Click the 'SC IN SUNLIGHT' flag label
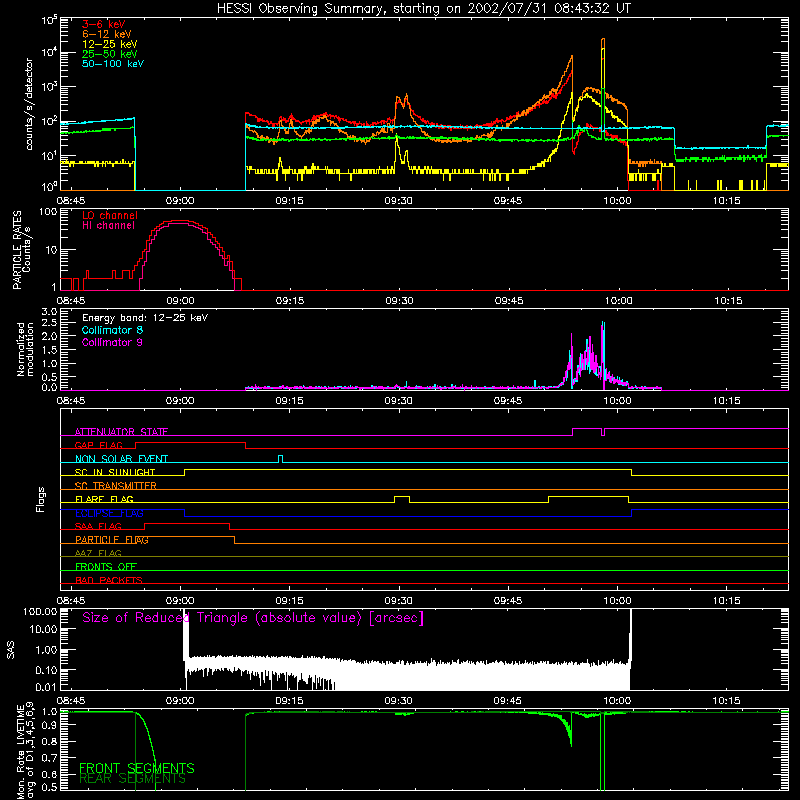800x800 pixels. click(115, 472)
